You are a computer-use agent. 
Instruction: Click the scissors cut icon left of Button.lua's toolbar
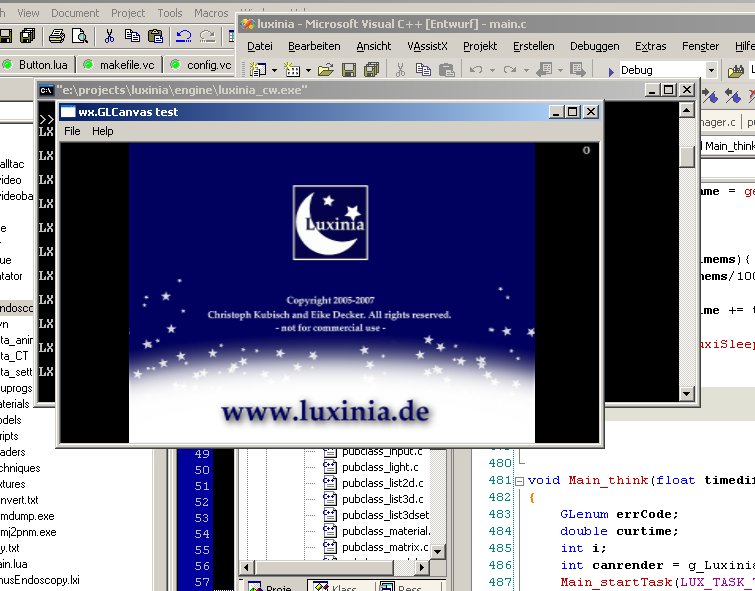coord(108,36)
